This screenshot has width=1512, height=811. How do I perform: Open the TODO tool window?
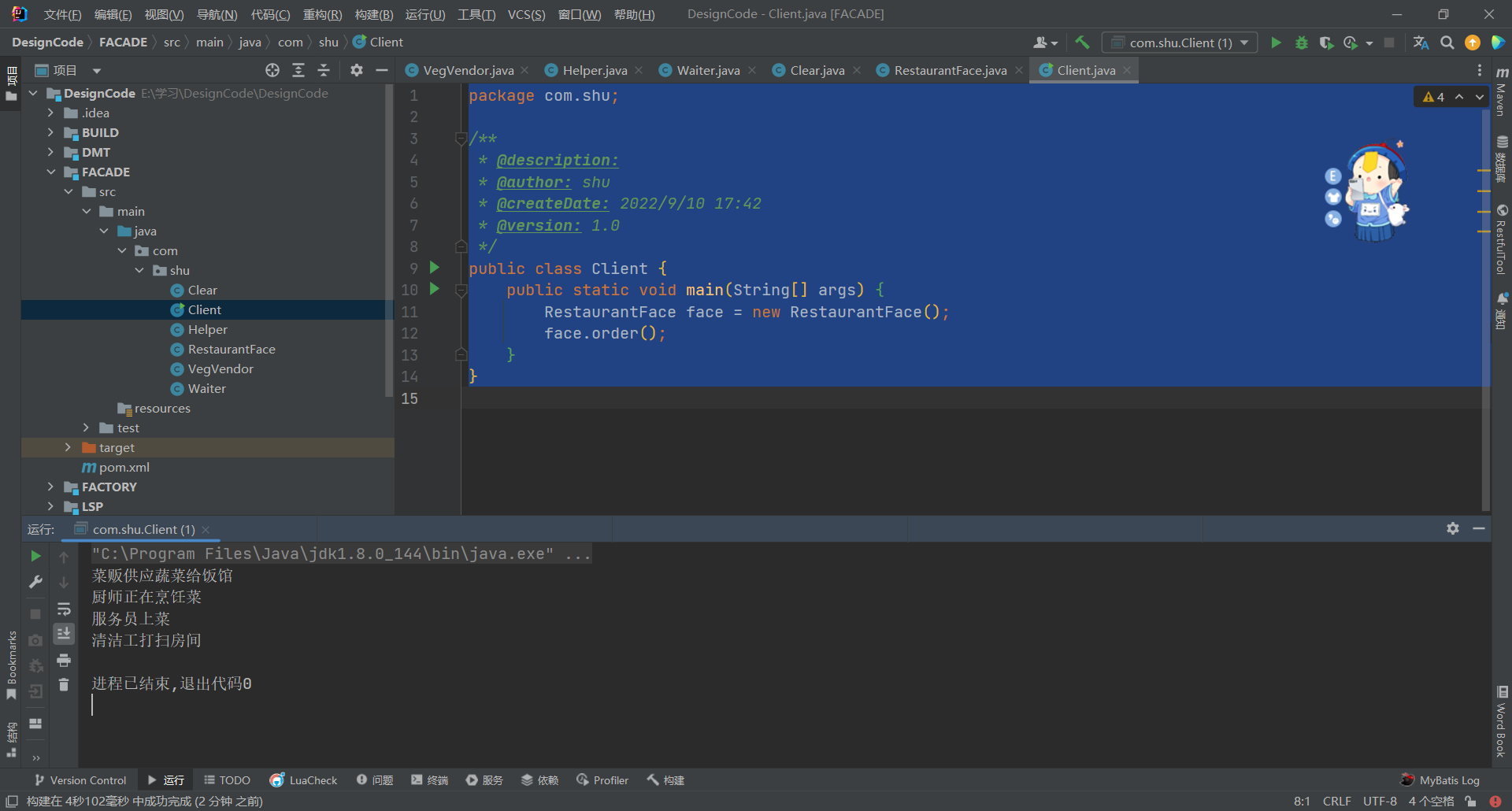coord(227,780)
